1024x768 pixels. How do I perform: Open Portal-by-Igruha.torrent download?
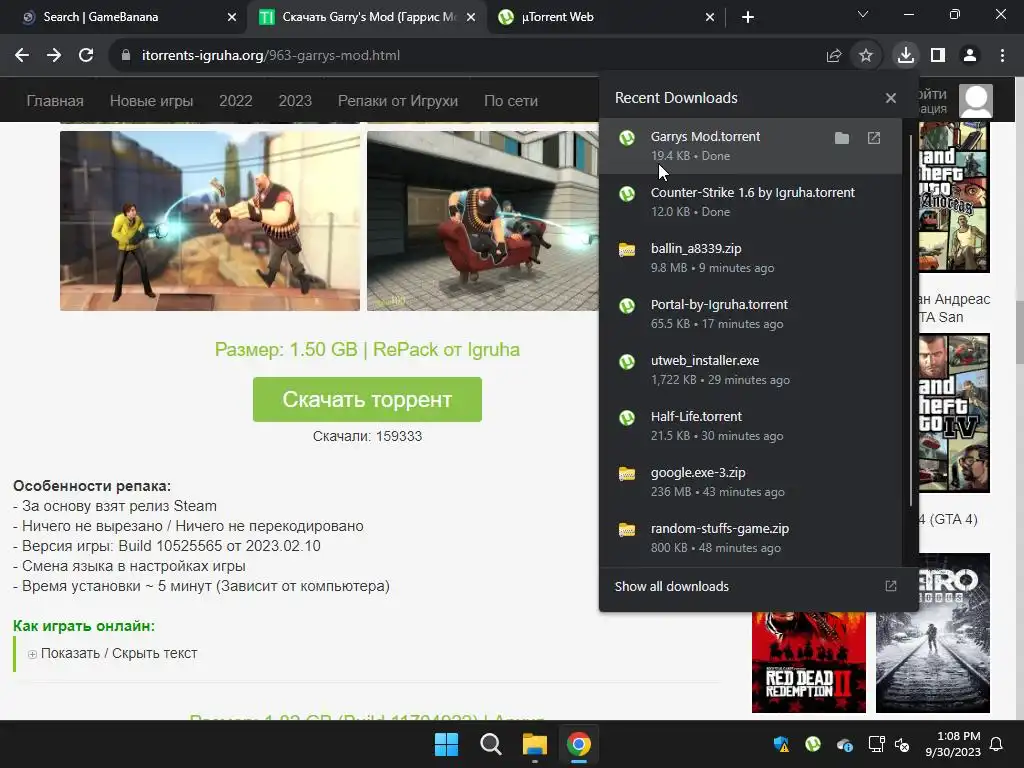click(750, 313)
